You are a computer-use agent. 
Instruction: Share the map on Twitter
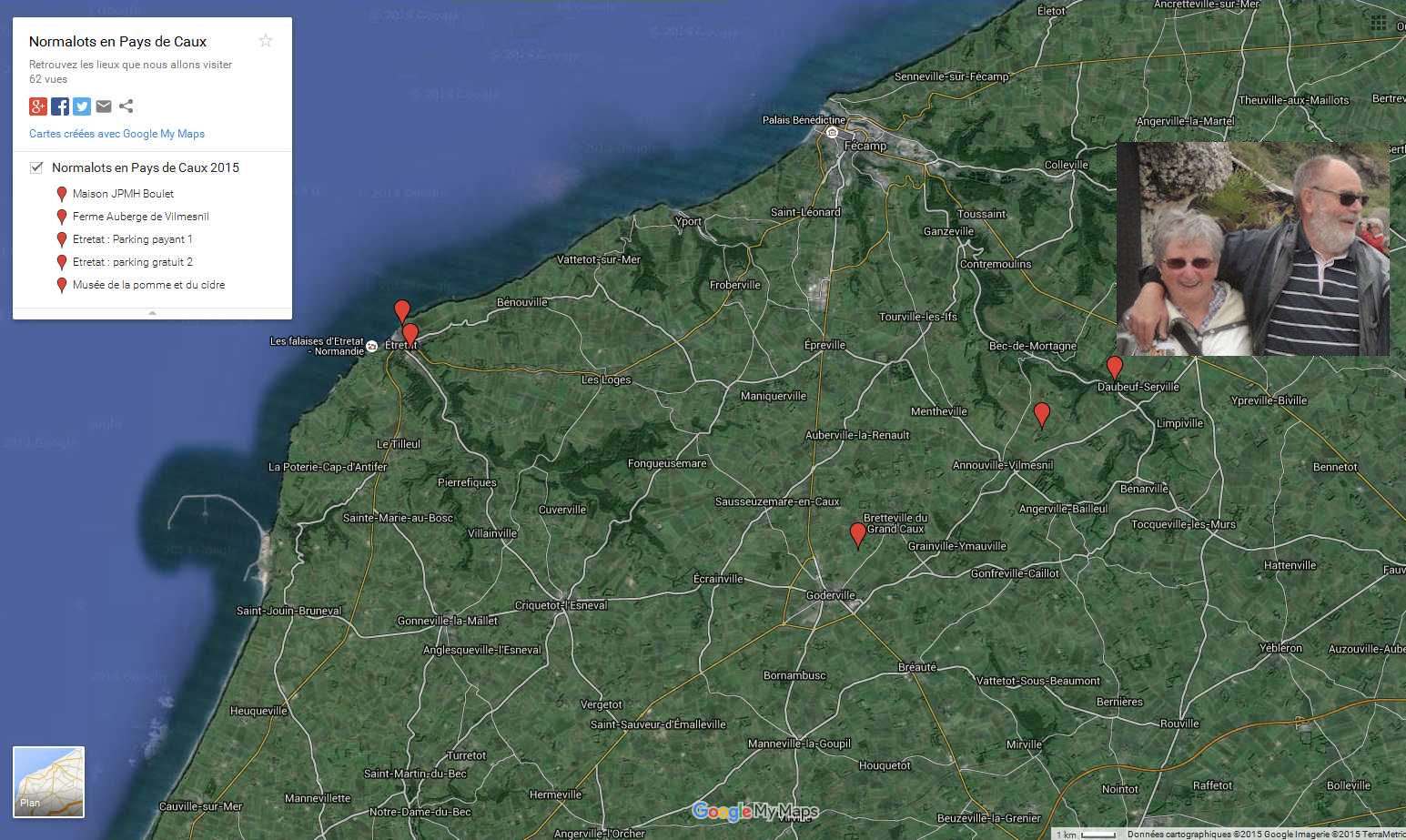(x=82, y=106)
